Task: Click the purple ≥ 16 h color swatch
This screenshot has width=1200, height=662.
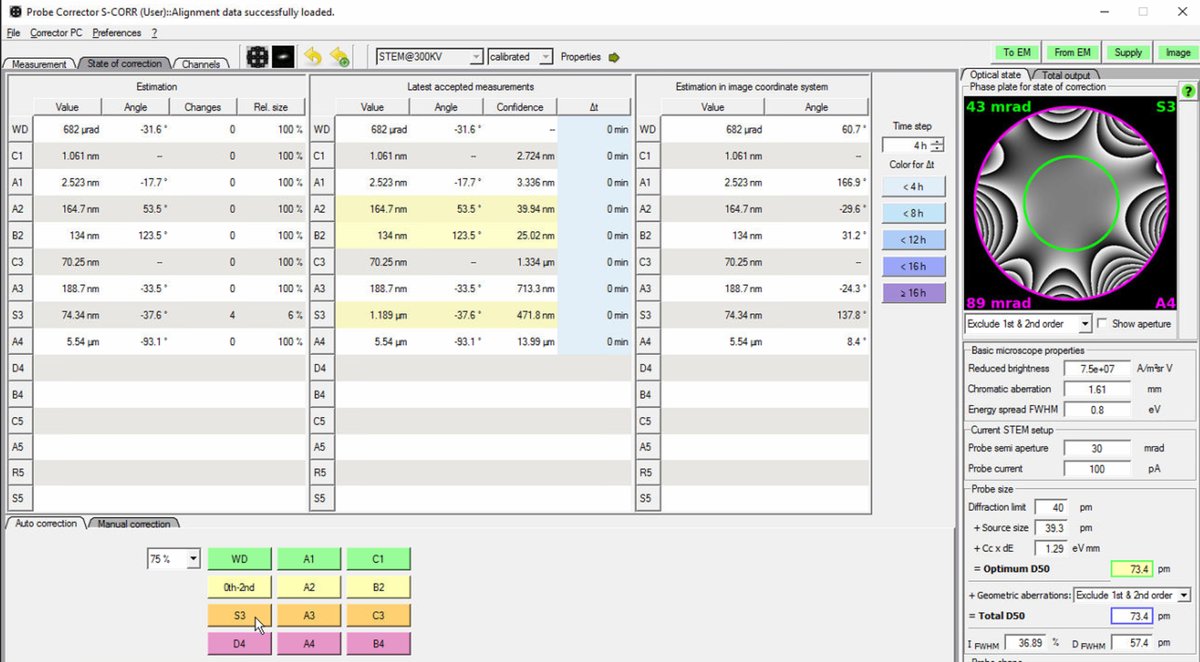Action: point(912,293)
